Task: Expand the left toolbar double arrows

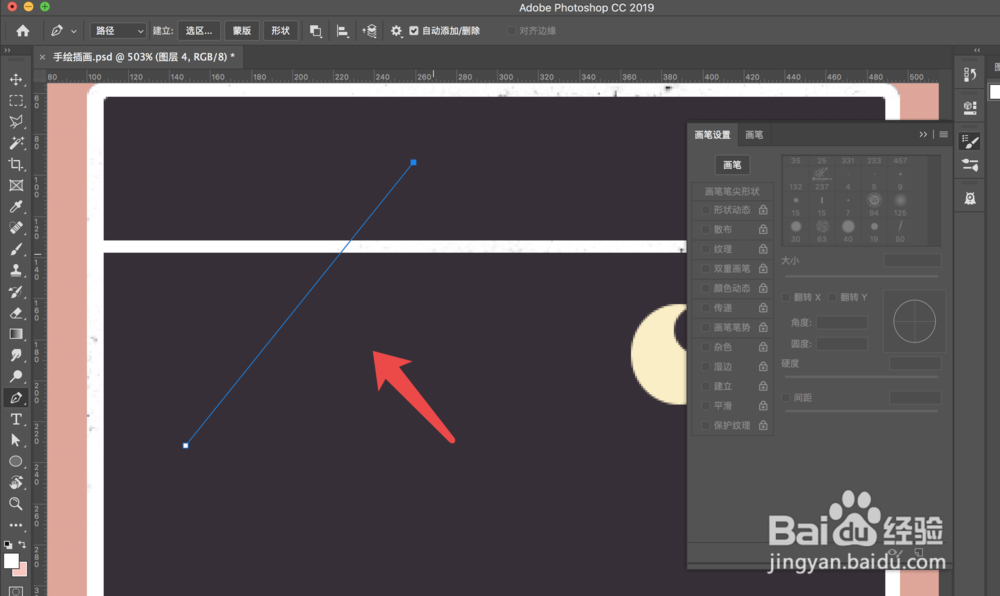Action: (8, 50)
